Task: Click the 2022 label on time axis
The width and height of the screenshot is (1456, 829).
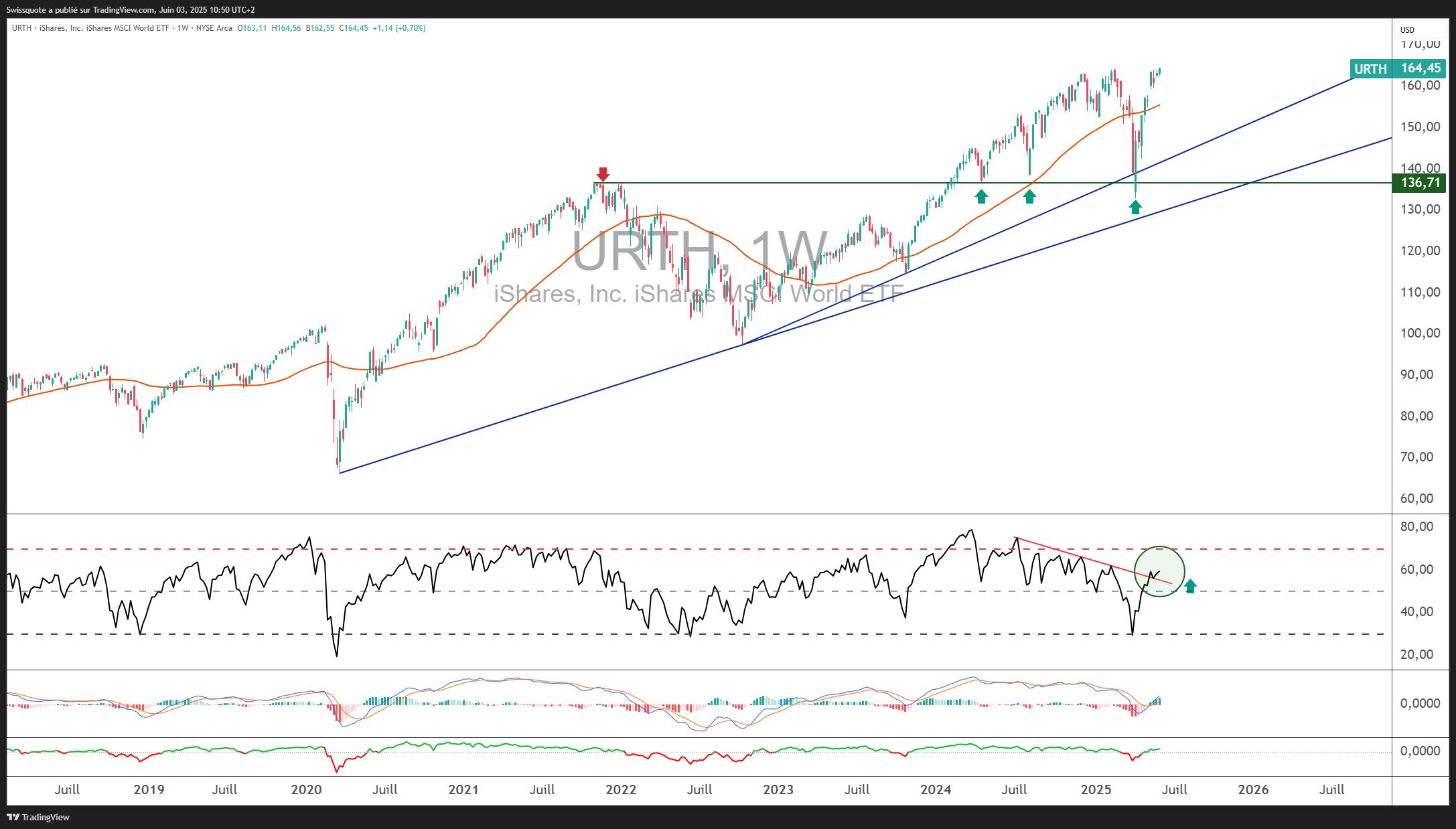Action: [621, 790]
